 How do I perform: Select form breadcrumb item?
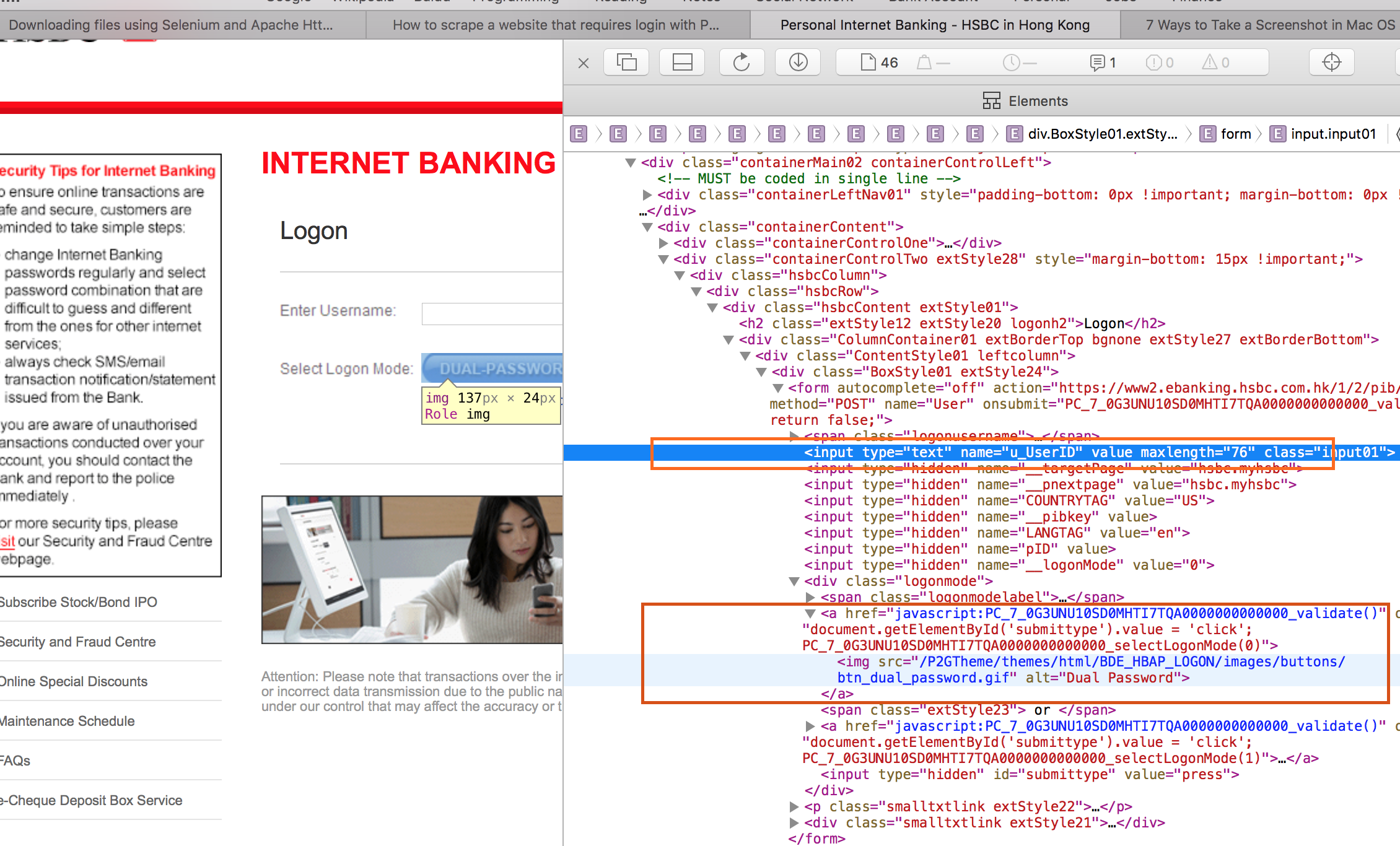click(1226, 134)
